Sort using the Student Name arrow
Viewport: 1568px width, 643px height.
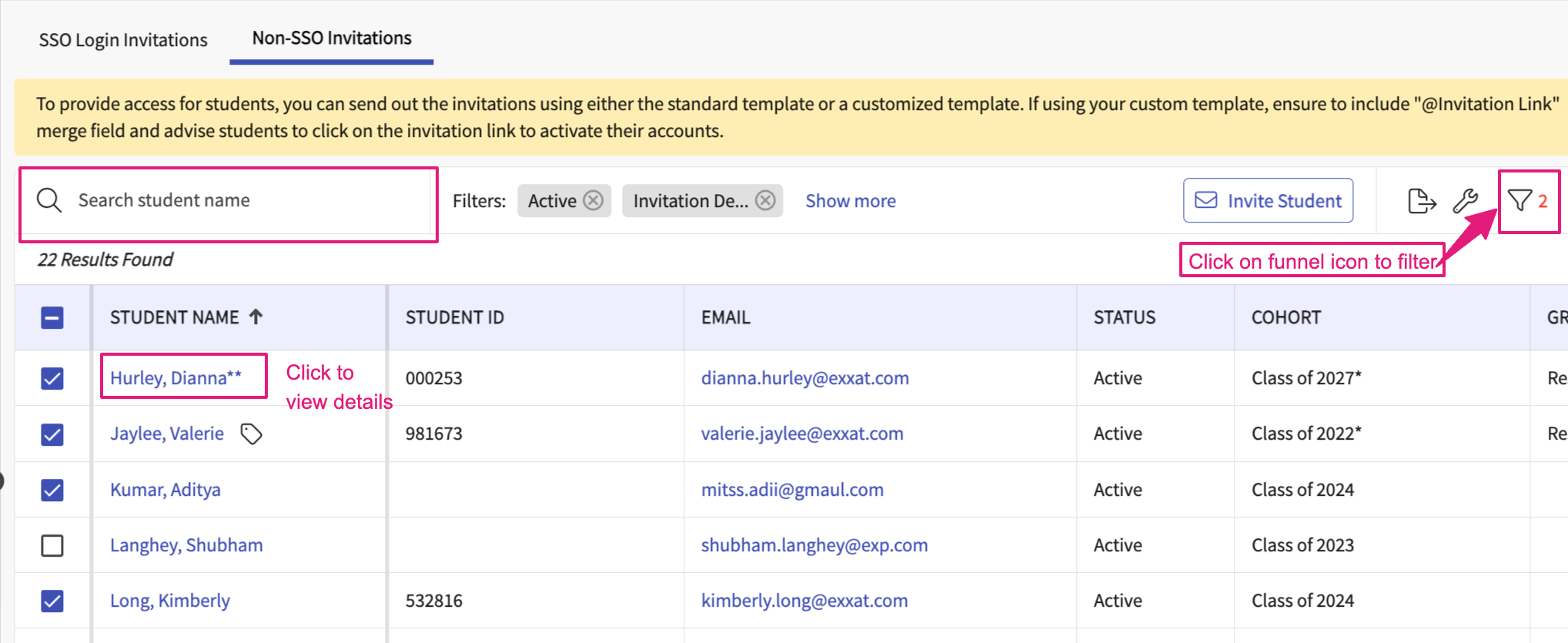[x=256, y=316]
